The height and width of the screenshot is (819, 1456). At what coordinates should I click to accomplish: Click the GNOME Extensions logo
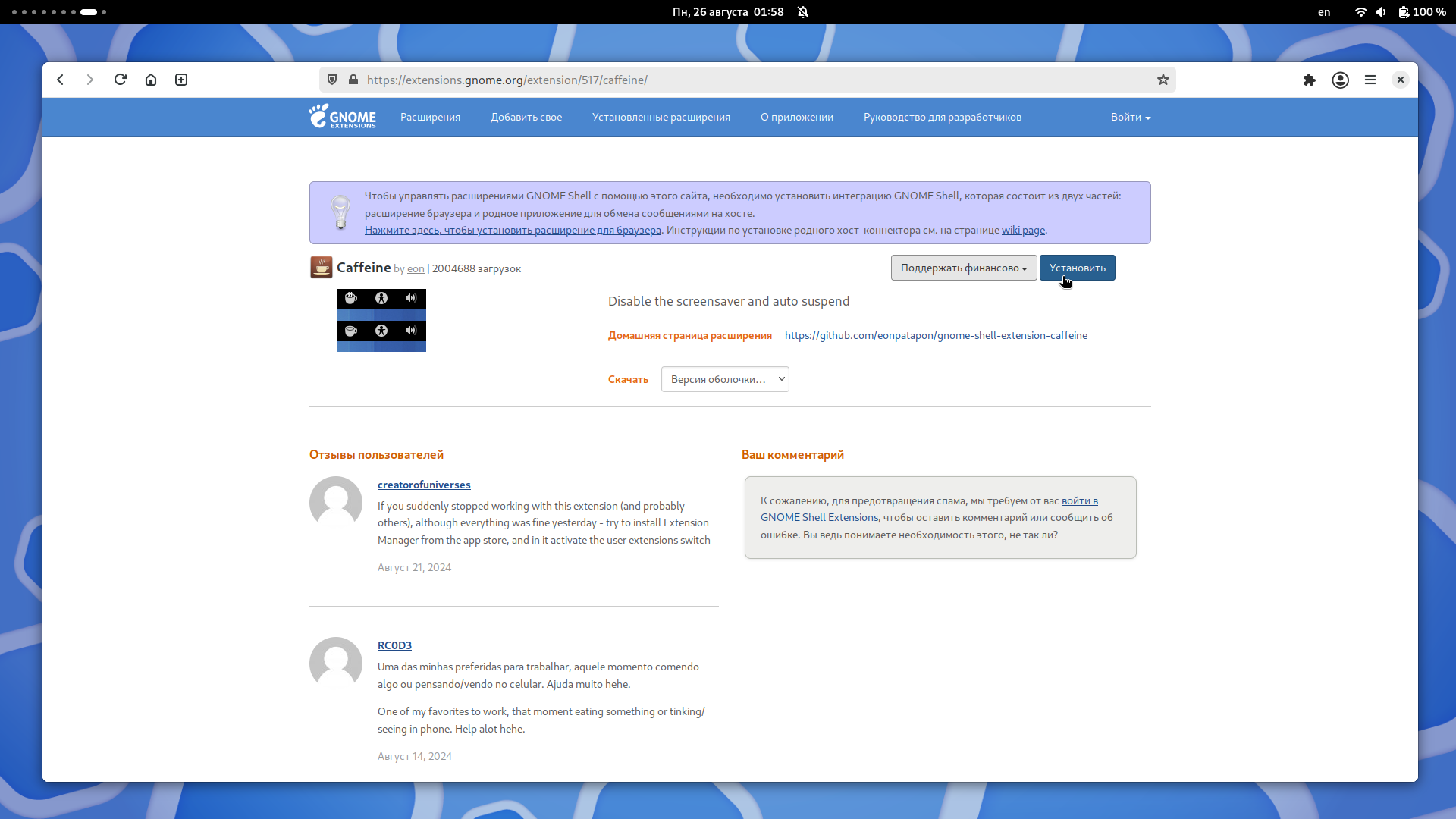343,116
